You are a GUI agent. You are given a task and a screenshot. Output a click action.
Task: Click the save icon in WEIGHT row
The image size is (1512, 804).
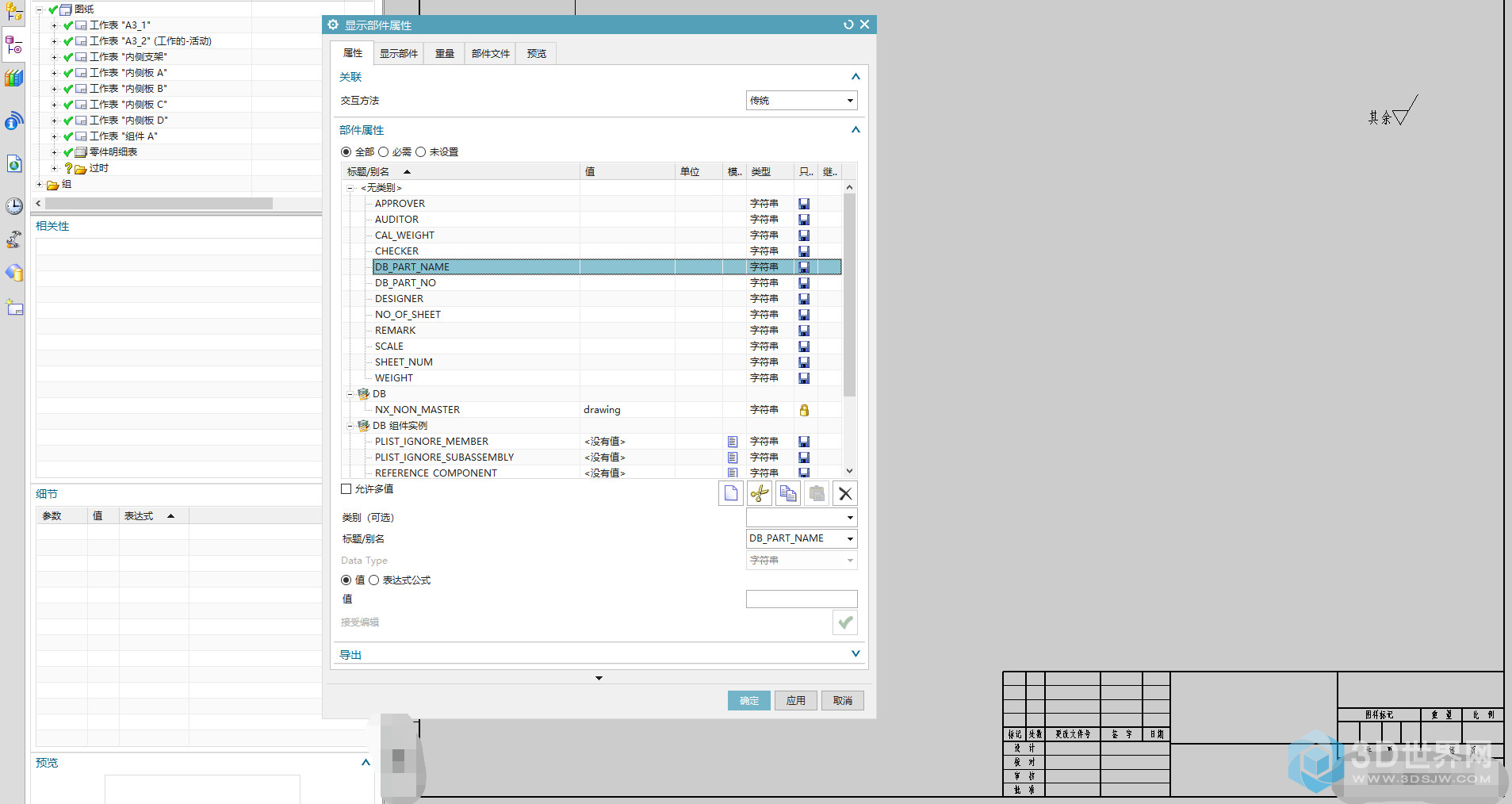(804, 378)
